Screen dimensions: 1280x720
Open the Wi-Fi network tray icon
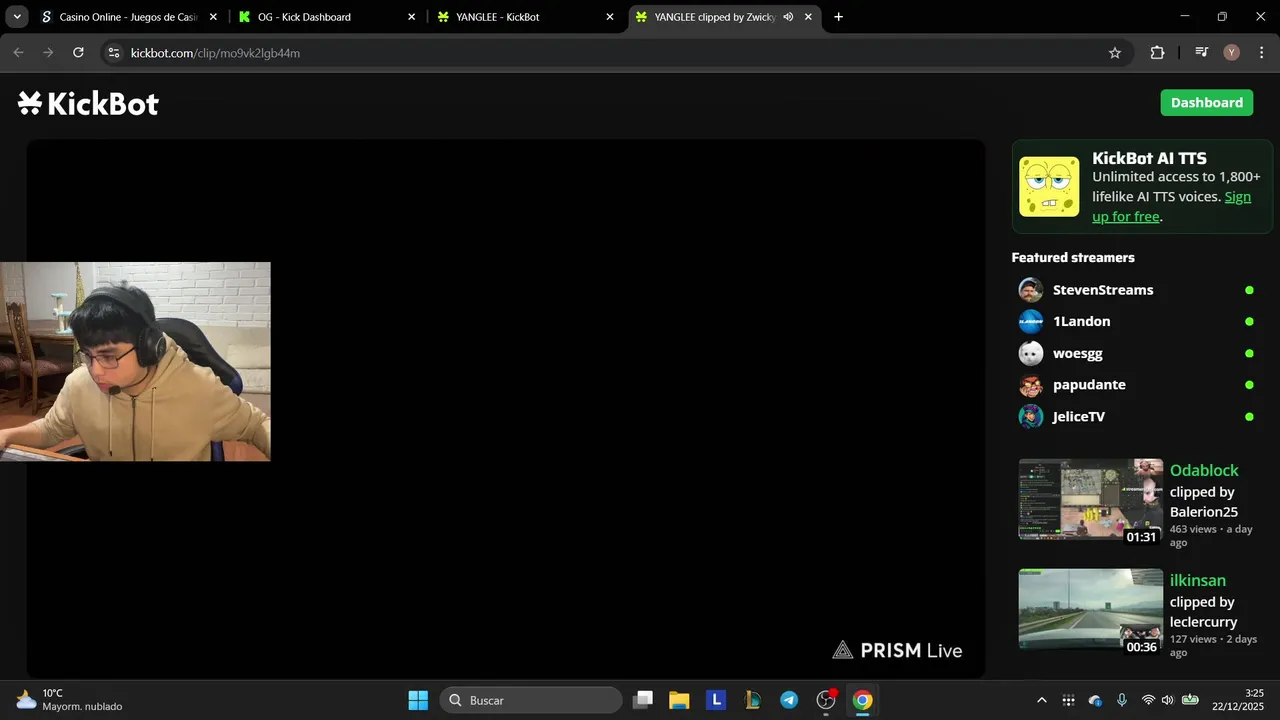click(x=1148, y=700)
